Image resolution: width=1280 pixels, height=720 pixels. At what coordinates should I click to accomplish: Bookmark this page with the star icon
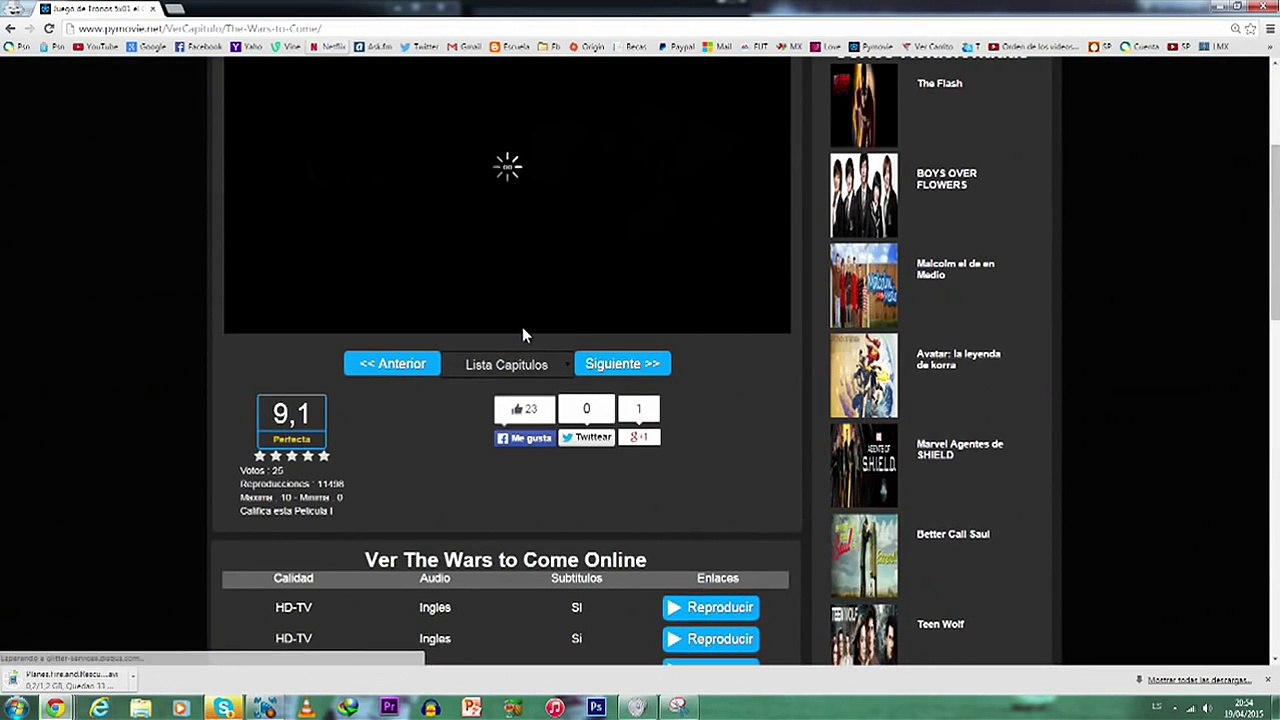pyautogui.click(x=1250, y=29)
